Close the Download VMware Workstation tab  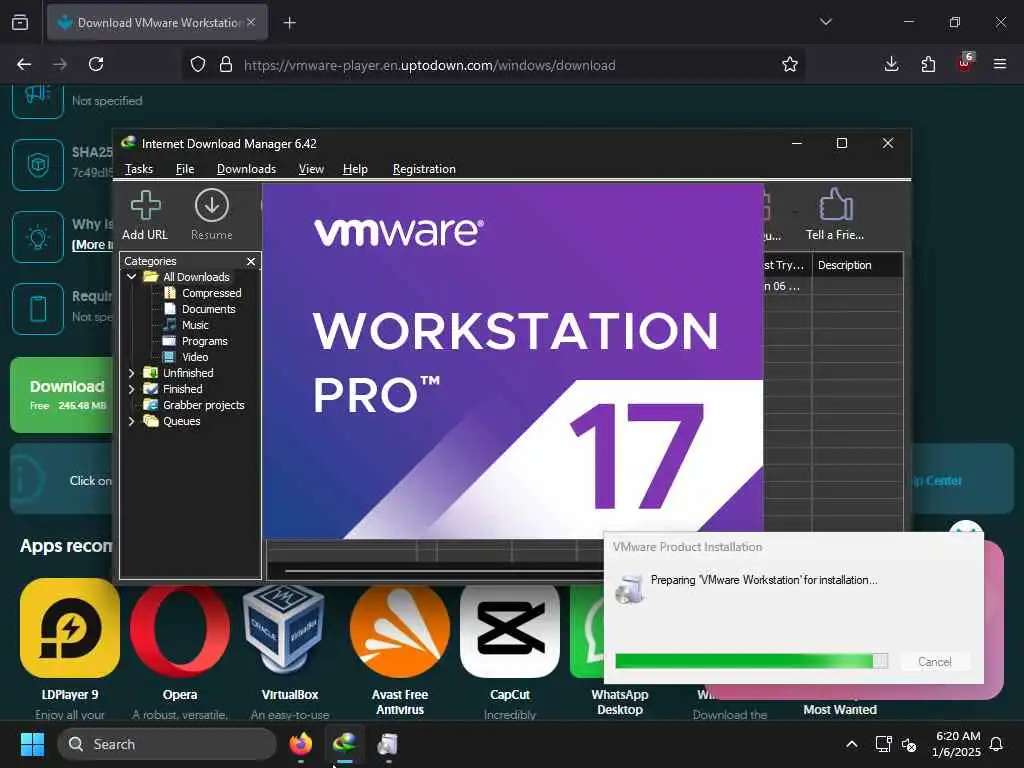click(251, 22)
